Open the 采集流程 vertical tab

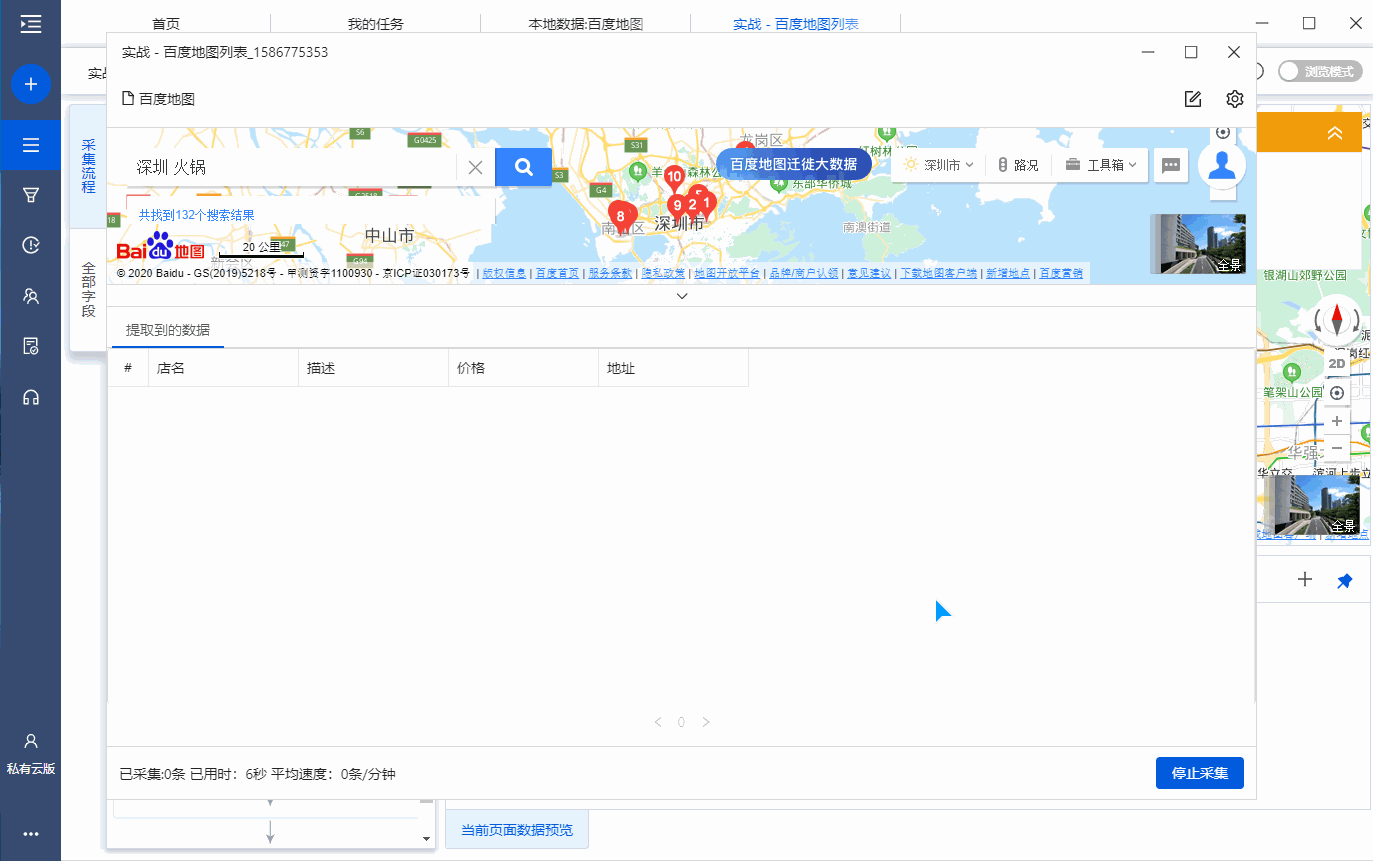pos(89,166)
